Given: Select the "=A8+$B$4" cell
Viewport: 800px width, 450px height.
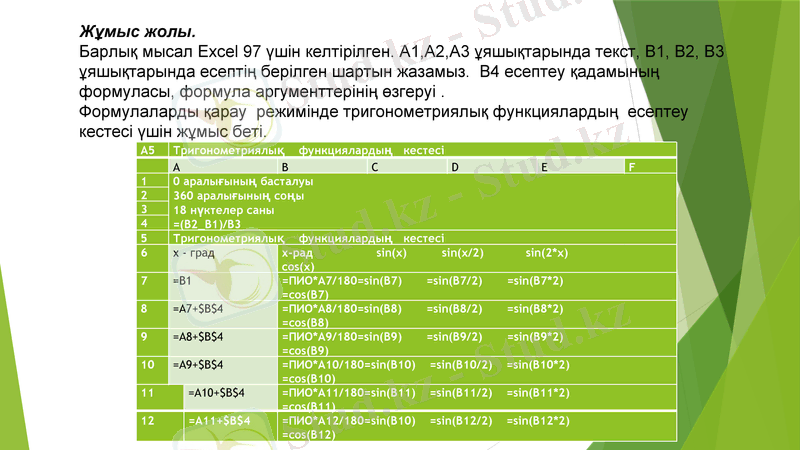Looking at the screenshot, I should click(x=197, y=337).
